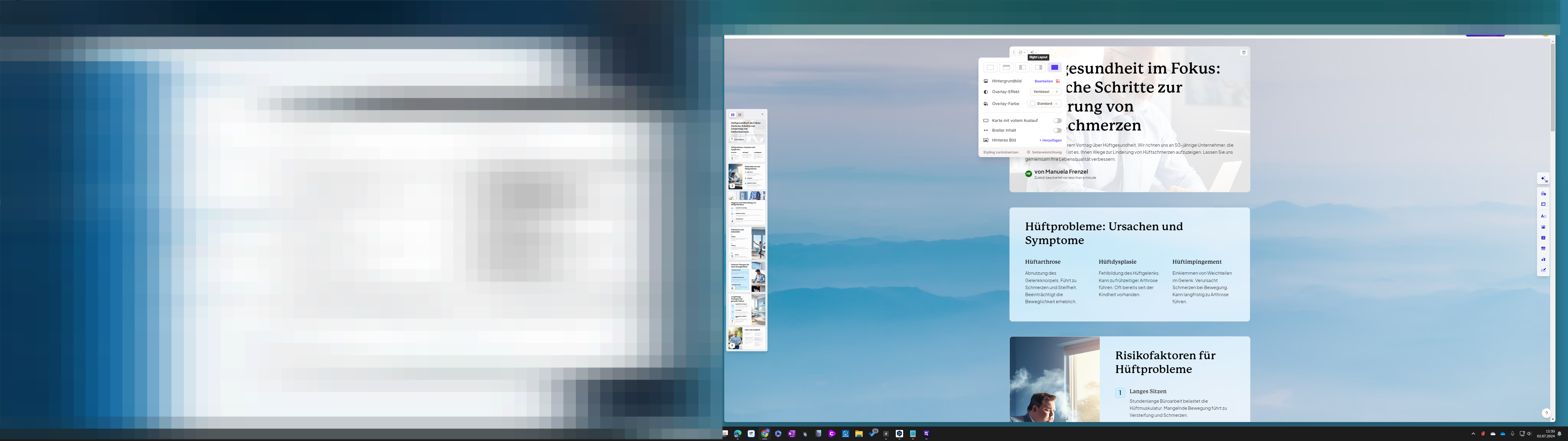This screenshot has width=1568, height=441.
Task: Select slide 8 thumbnail Fazit und Ausblick
Action: (x=747, y=338)
